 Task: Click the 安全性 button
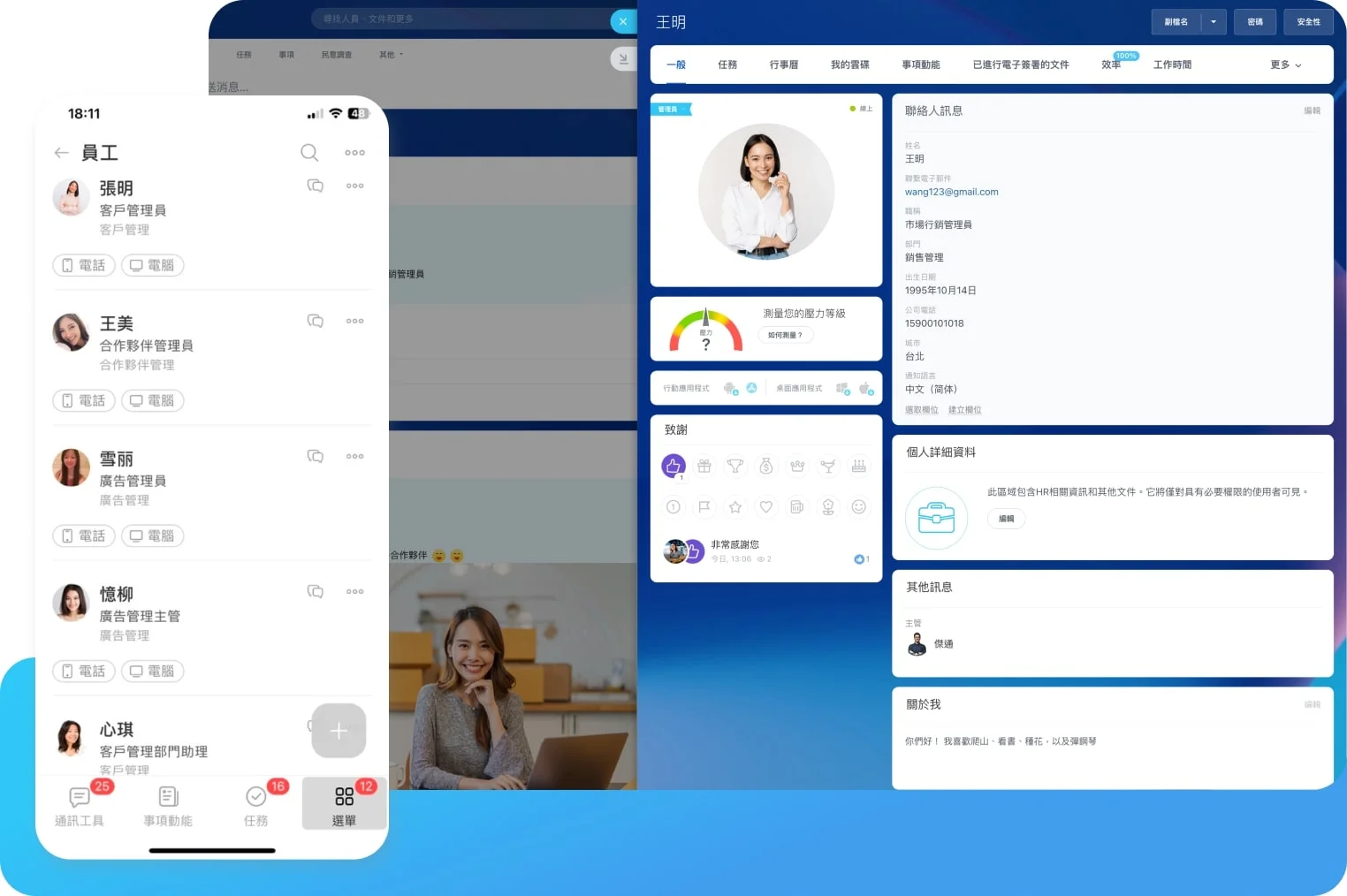1308,21
